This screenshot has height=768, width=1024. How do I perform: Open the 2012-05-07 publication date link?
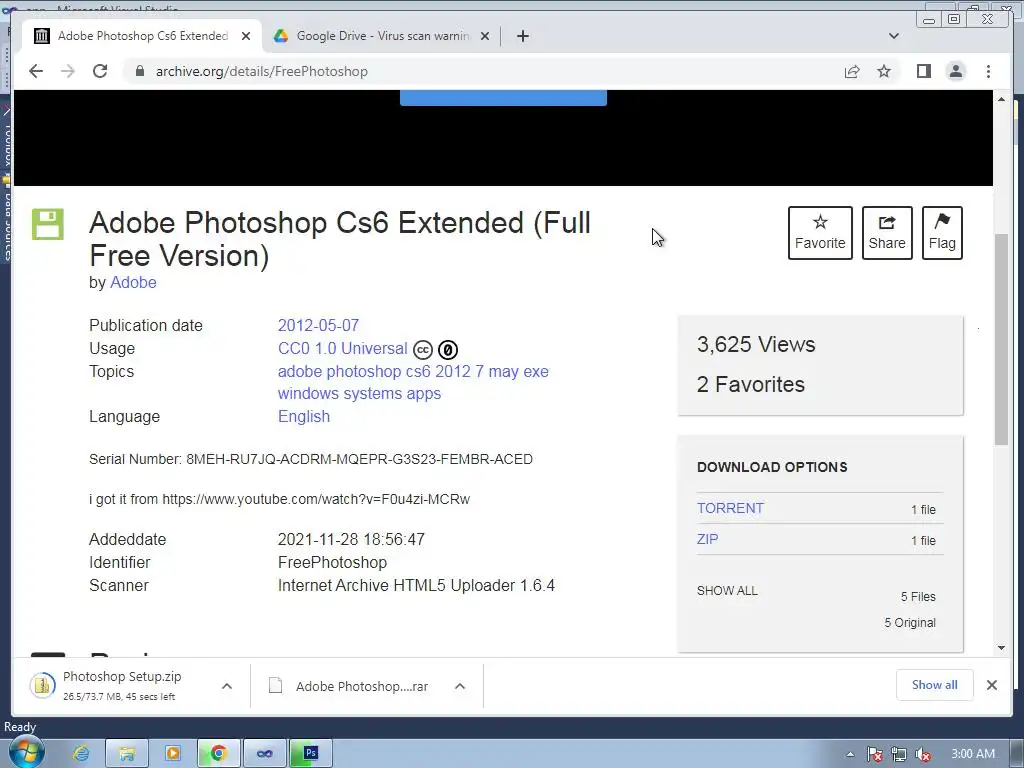pyautogui.click(x=318, y=325)
